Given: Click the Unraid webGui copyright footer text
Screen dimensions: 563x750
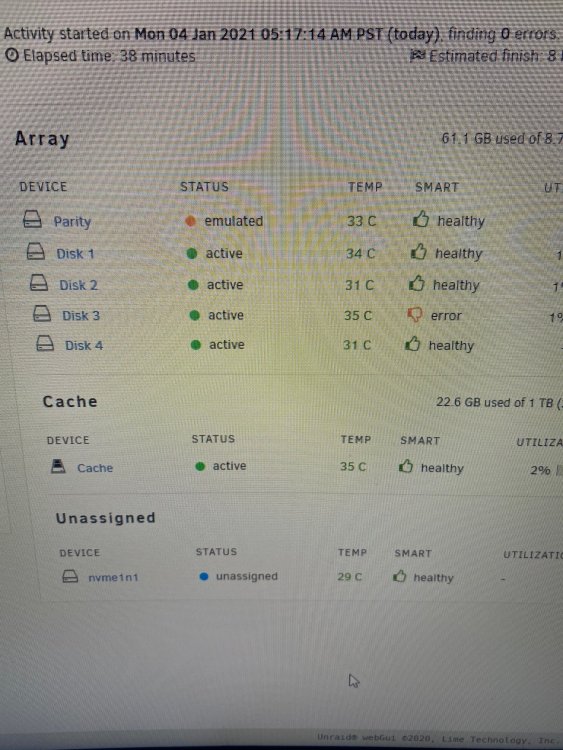Looking at the screenshot, I should pos(438,738).
